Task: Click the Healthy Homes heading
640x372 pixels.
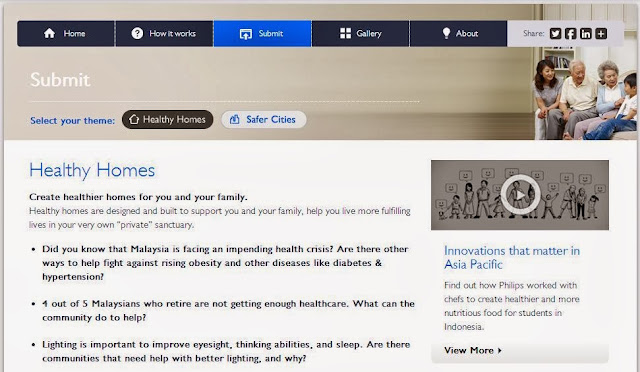Action: (x=92, y=170)
